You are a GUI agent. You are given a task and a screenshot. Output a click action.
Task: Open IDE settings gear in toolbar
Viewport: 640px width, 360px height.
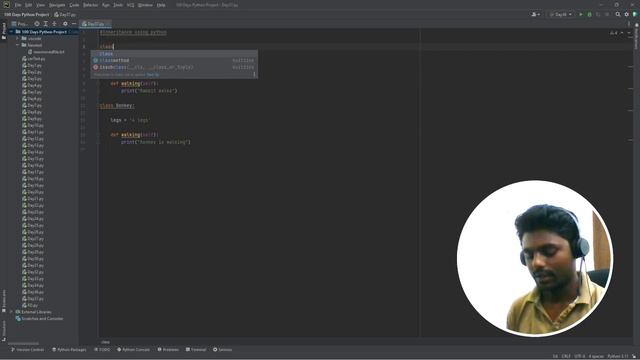tap(627, 14)
